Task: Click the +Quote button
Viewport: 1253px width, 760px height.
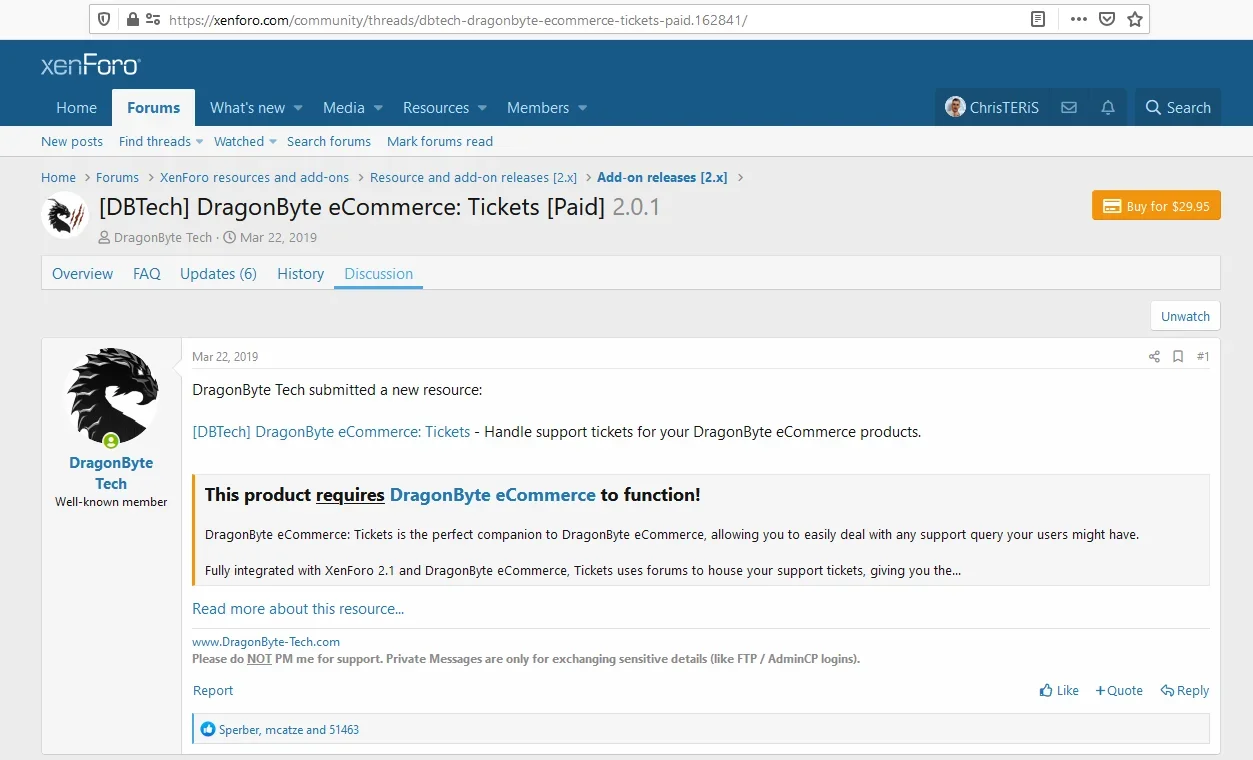Action: pyautogui.click(x=1119, y=690)
